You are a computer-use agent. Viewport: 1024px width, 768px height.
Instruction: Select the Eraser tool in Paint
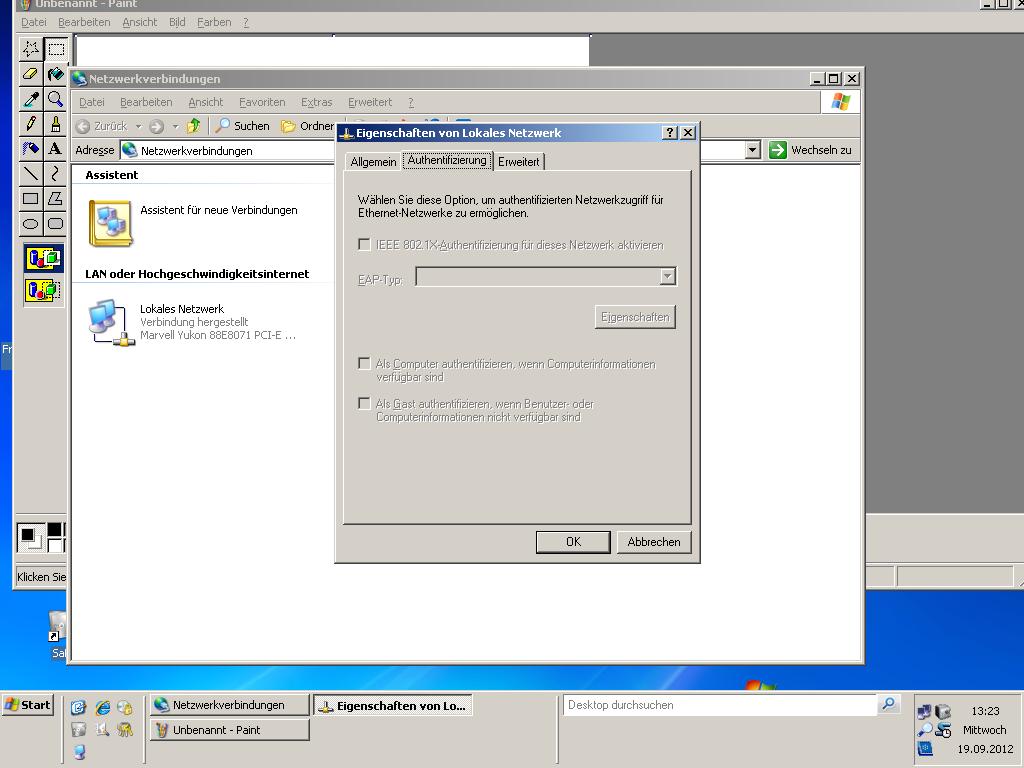click(x=31, y=74)
